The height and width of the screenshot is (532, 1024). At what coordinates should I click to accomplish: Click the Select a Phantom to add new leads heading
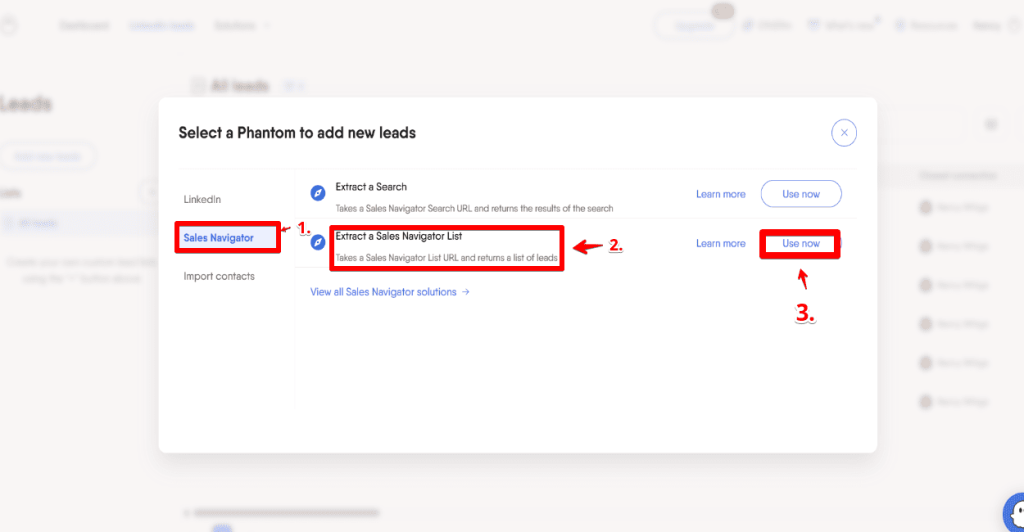(297, 133)
